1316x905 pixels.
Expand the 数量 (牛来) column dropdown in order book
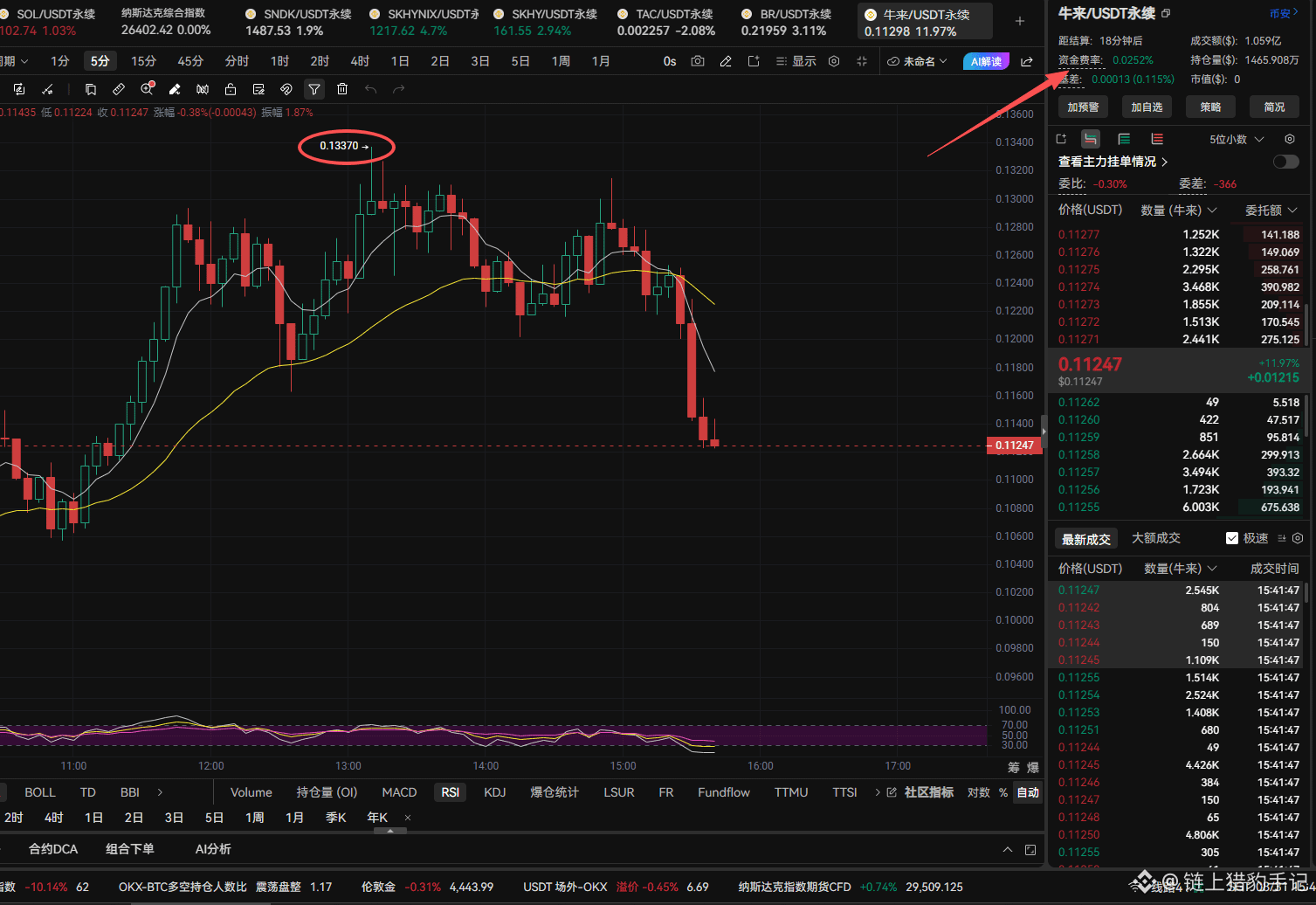1179,210
